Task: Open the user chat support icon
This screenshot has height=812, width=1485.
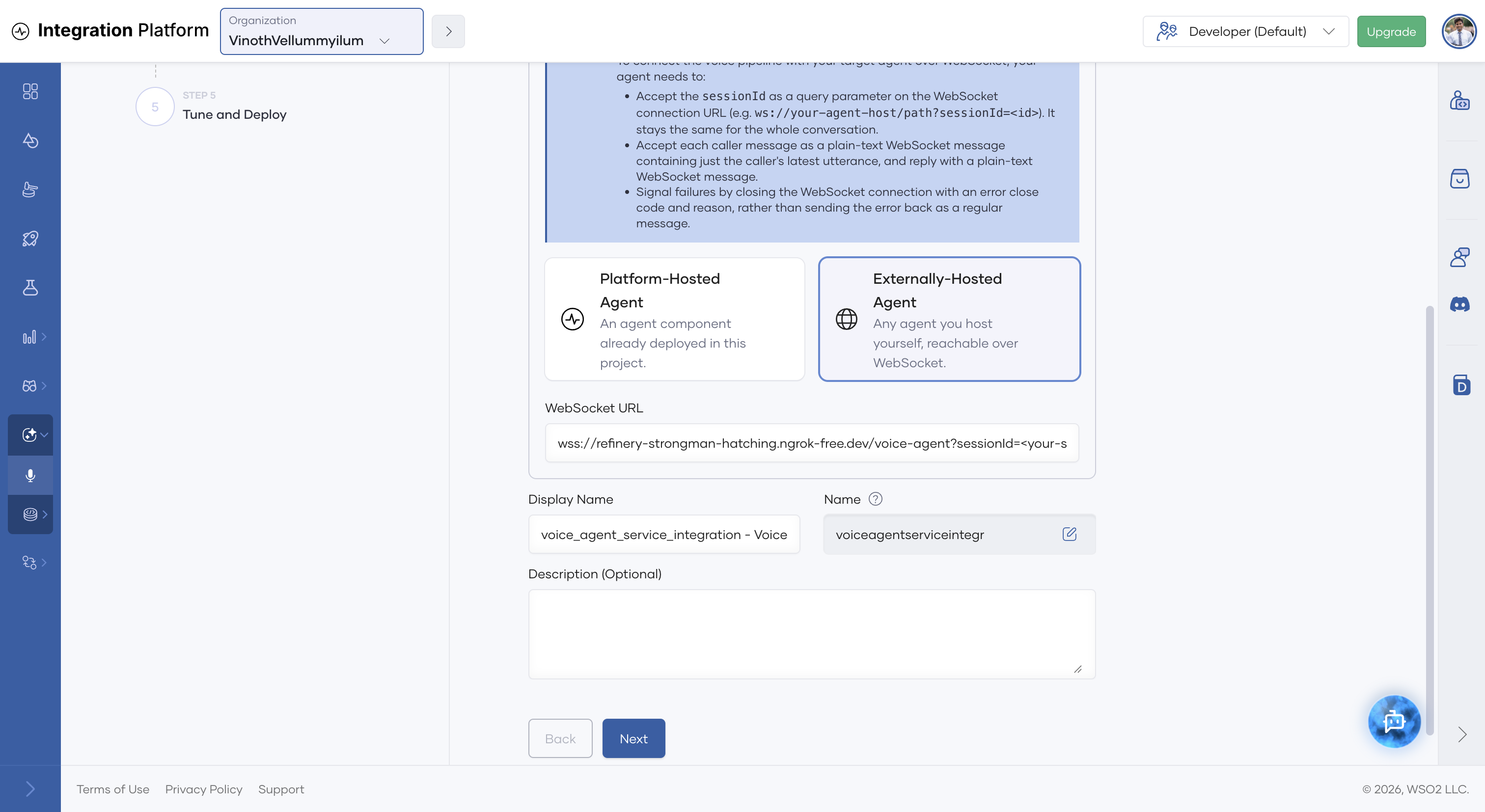Action: (x=1459, y=257)
